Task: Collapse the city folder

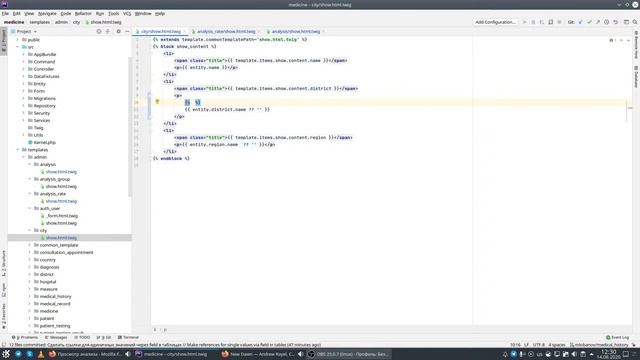Action: (x=30, y=230)
